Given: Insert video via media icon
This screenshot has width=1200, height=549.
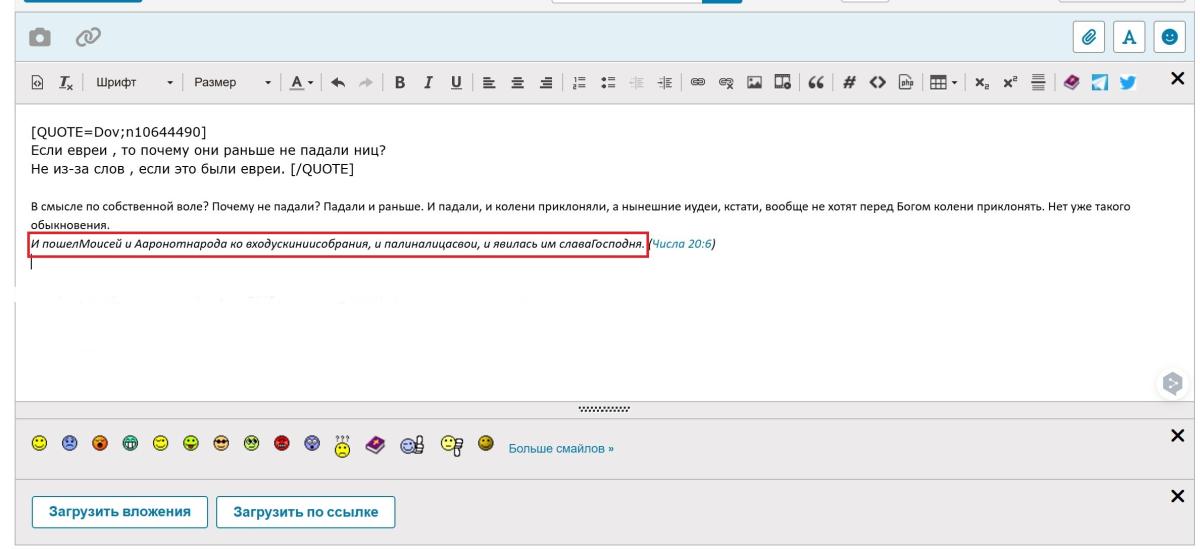Looking at the screenshot, I should 782,82.
